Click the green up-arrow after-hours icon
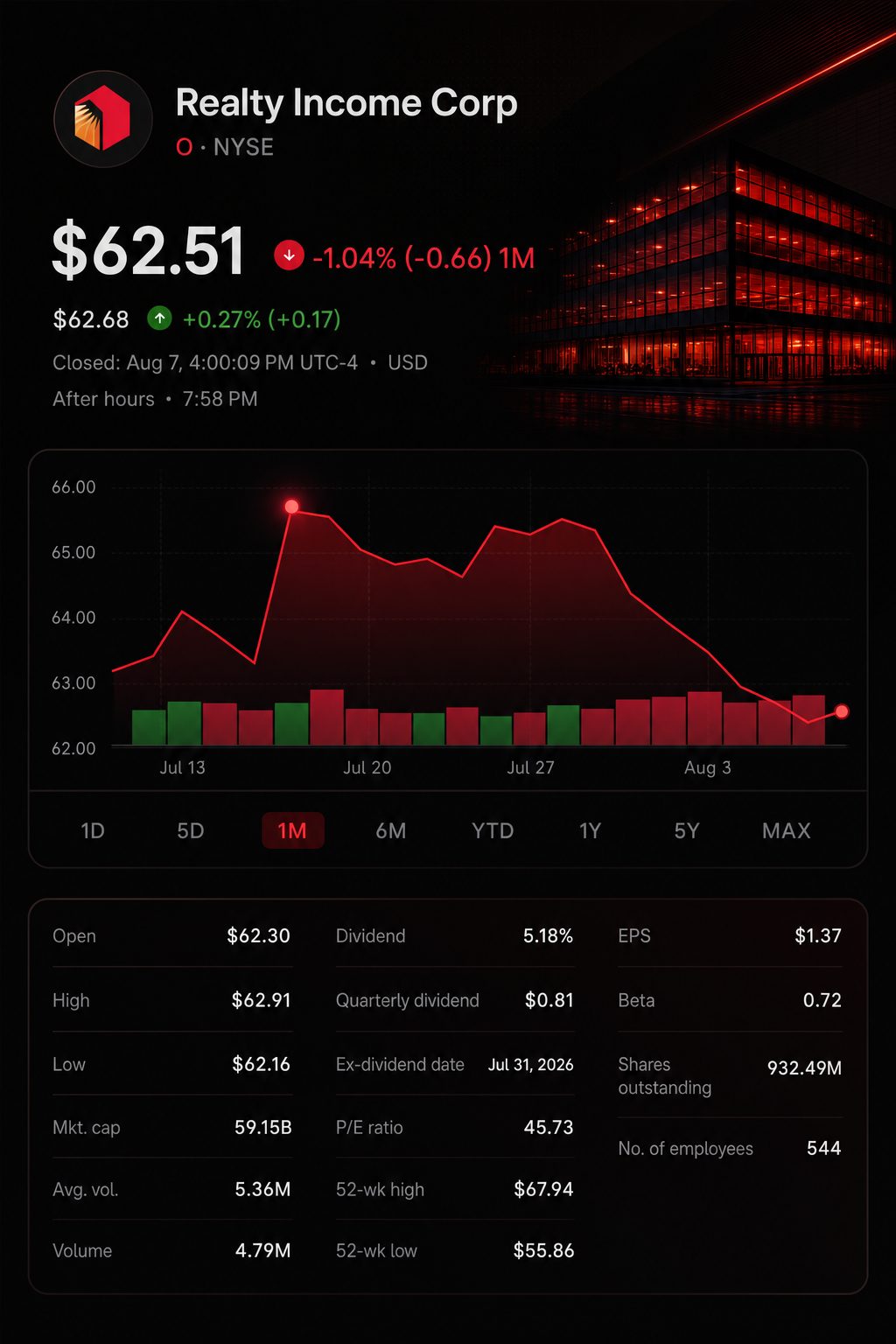This screenshot has height=1344, width=896. [159, 318]
